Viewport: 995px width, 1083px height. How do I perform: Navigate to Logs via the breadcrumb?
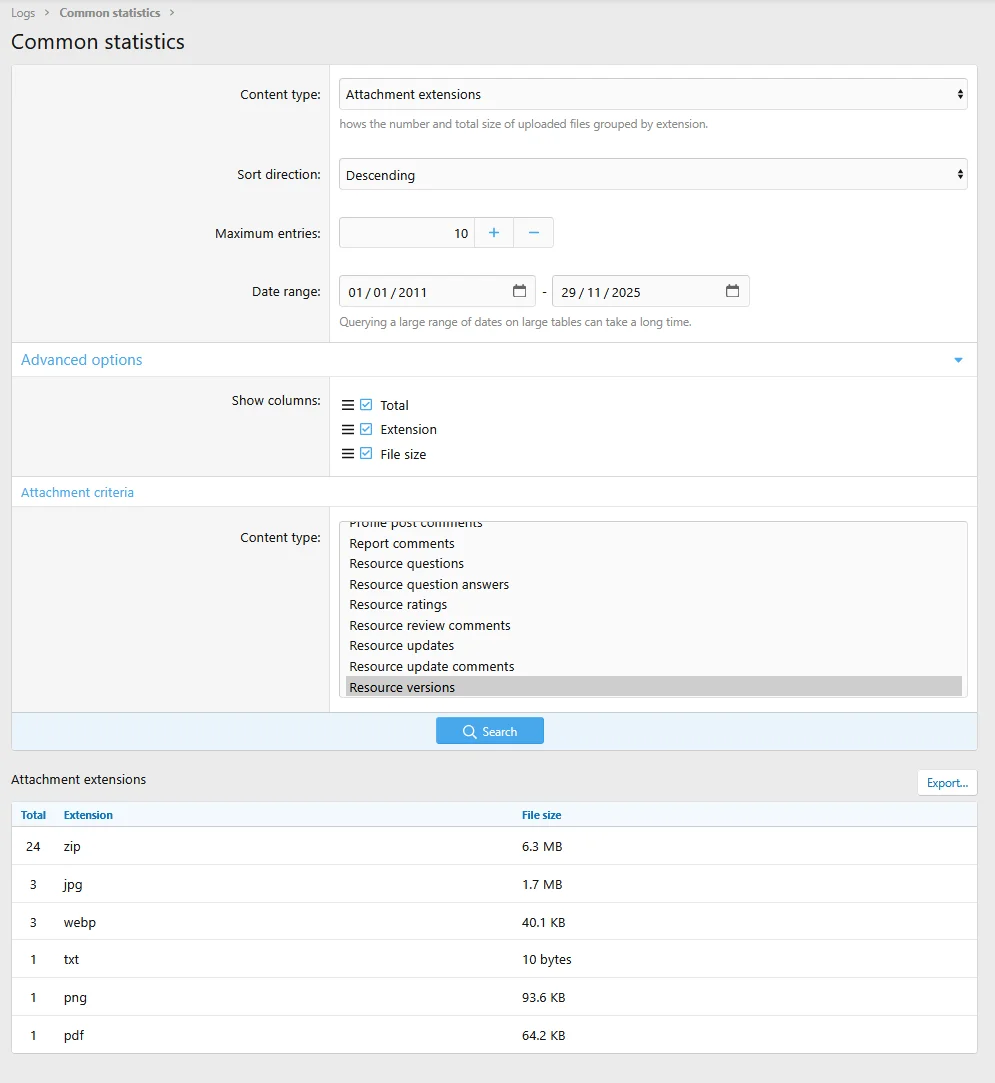[22, 12]
